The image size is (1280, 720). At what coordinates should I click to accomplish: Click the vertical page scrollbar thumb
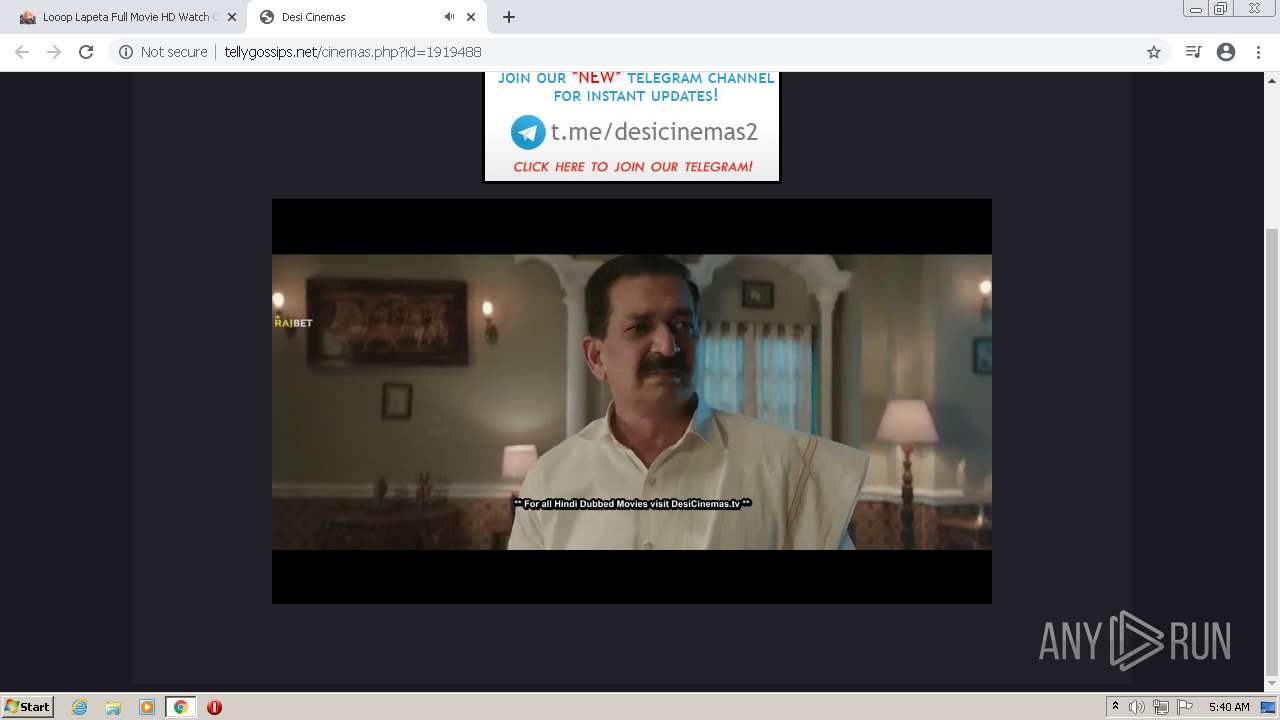click(x=1272, y=450)
